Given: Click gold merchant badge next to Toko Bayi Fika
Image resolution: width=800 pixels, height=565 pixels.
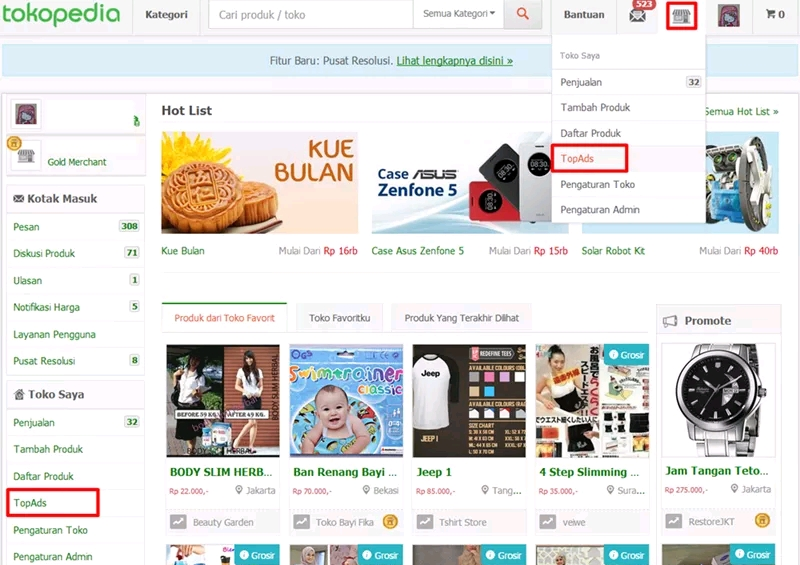Looking at the screenshot, I should click(x=390, y=522).
